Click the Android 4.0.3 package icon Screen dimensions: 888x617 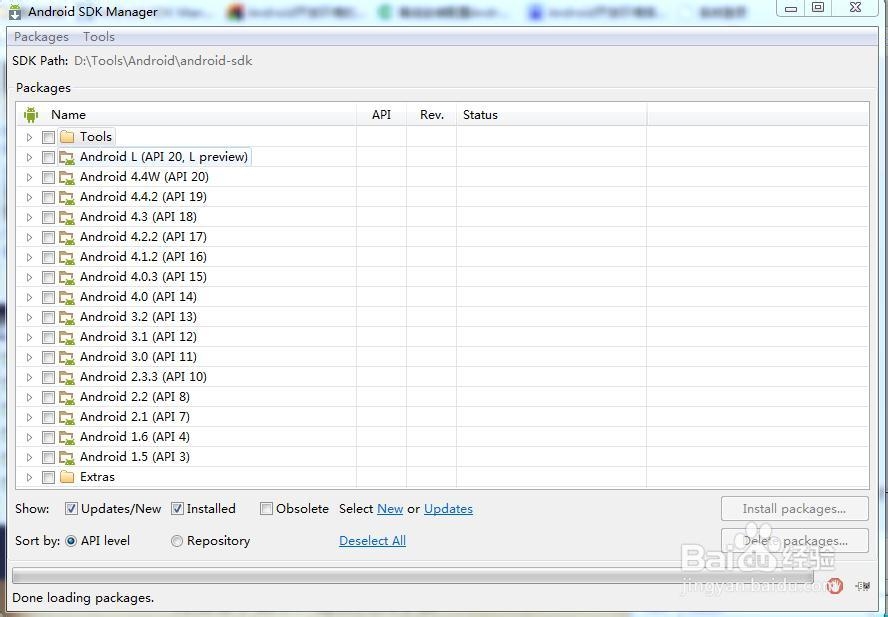(x=67, y=277)
